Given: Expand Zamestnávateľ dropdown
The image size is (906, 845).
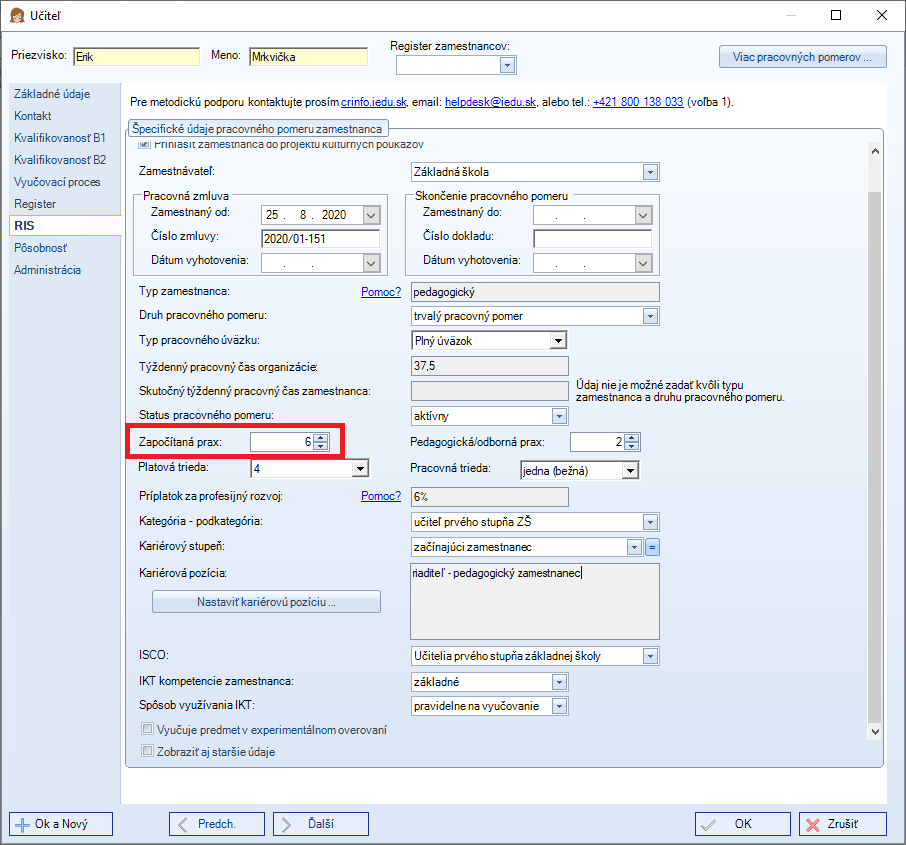Looking at the screenshot, I should coord(651,172).
